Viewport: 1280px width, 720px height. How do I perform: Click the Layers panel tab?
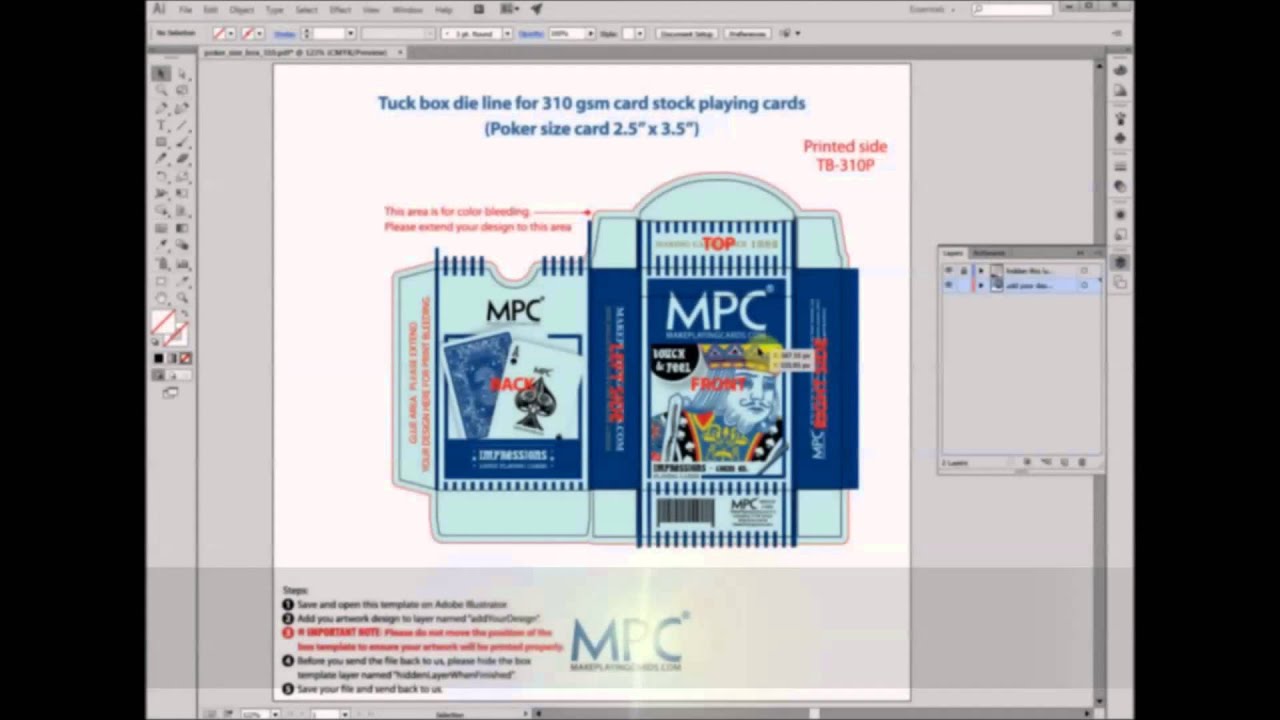point(954,253)
